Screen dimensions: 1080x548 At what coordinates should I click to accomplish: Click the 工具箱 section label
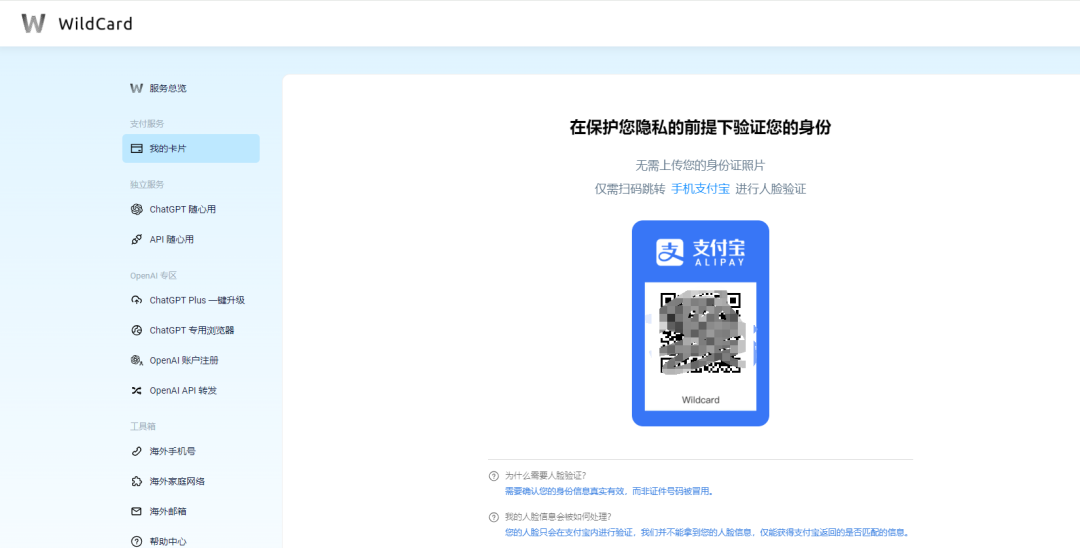[x=143, y=426]
